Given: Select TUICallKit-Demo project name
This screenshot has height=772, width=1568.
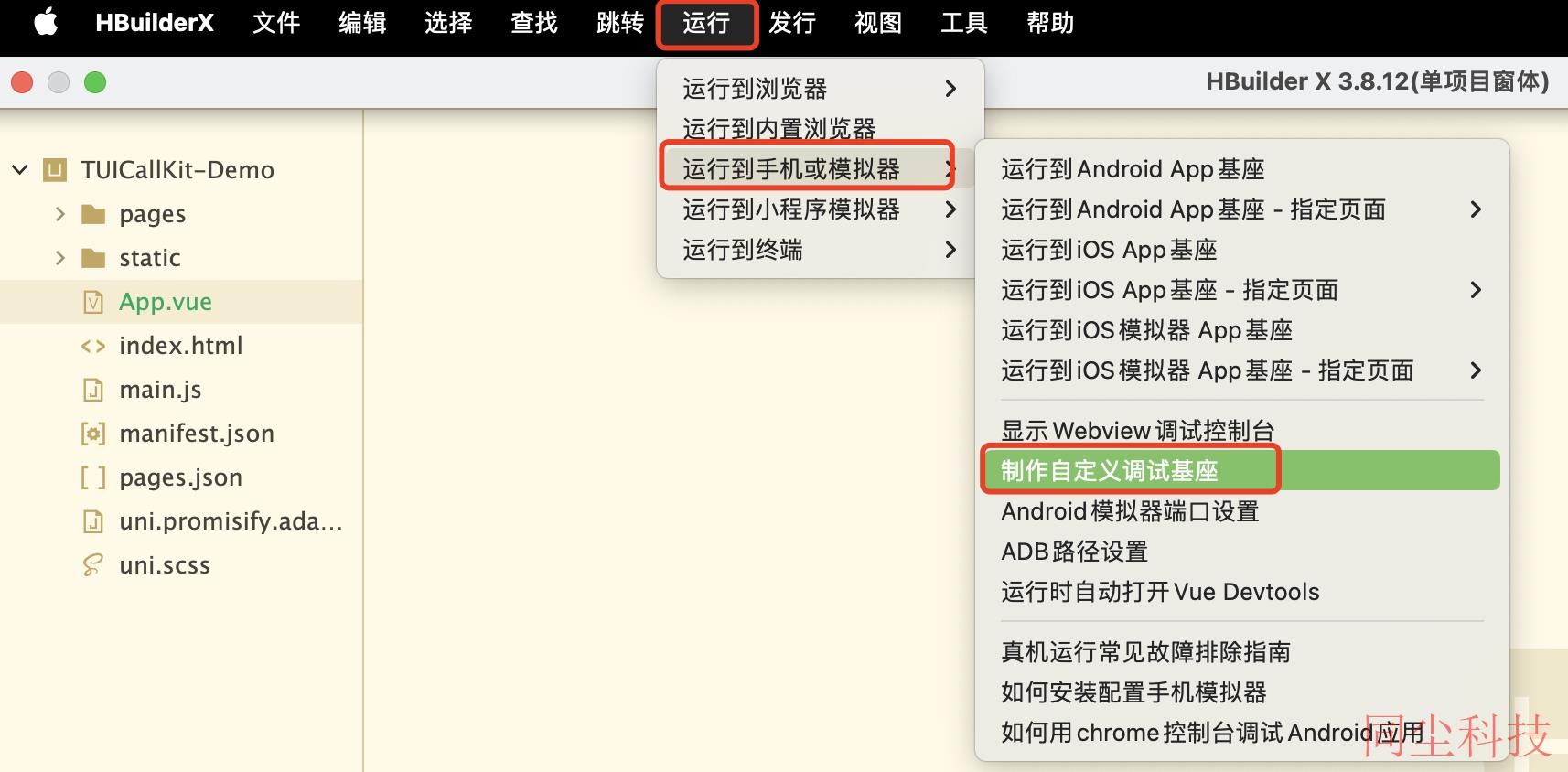Looking at the screenshot, I should coord(177,170).
